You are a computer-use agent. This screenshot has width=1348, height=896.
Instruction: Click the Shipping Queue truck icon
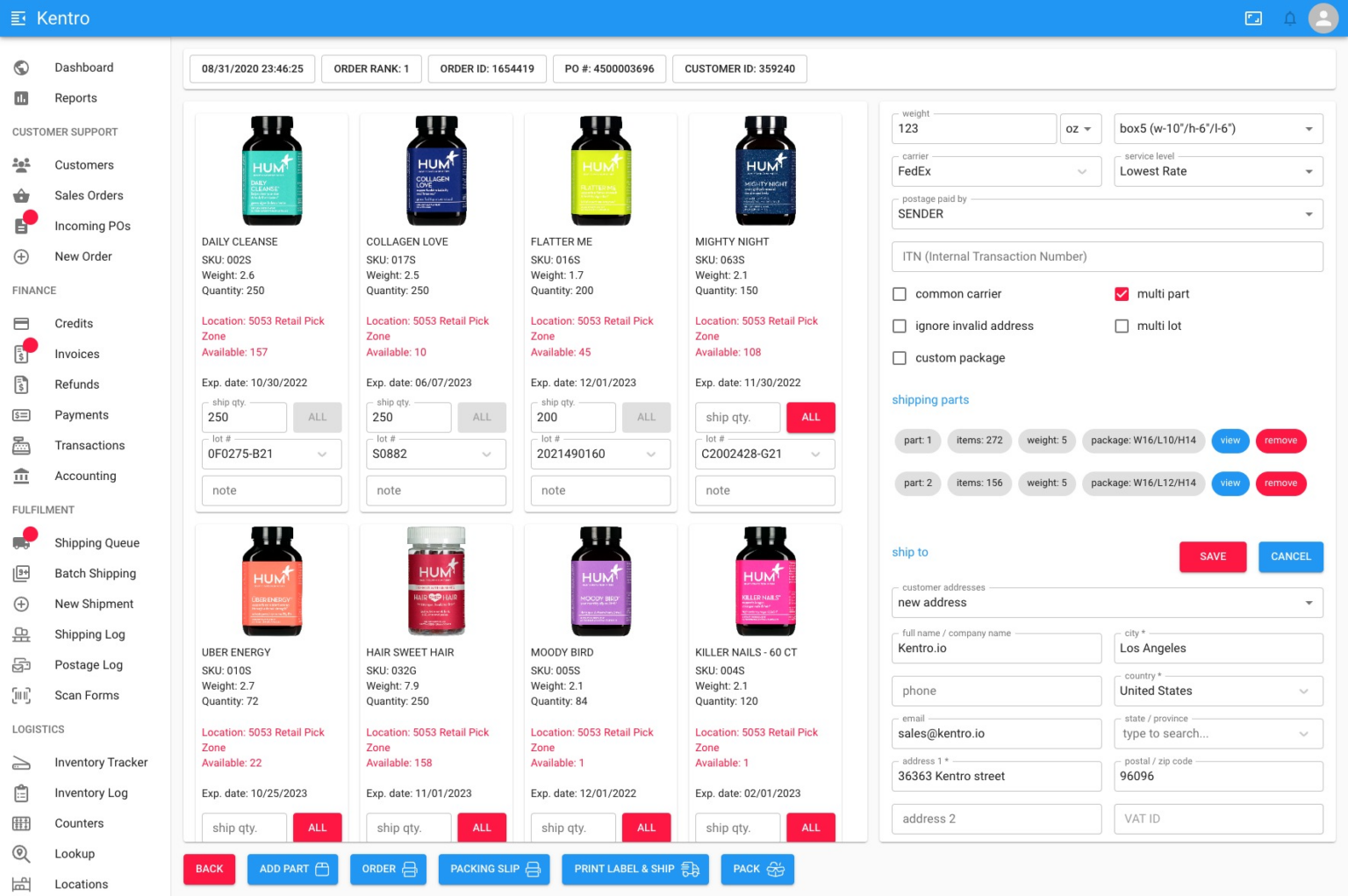pyautogui.click(x=22, y=542)
